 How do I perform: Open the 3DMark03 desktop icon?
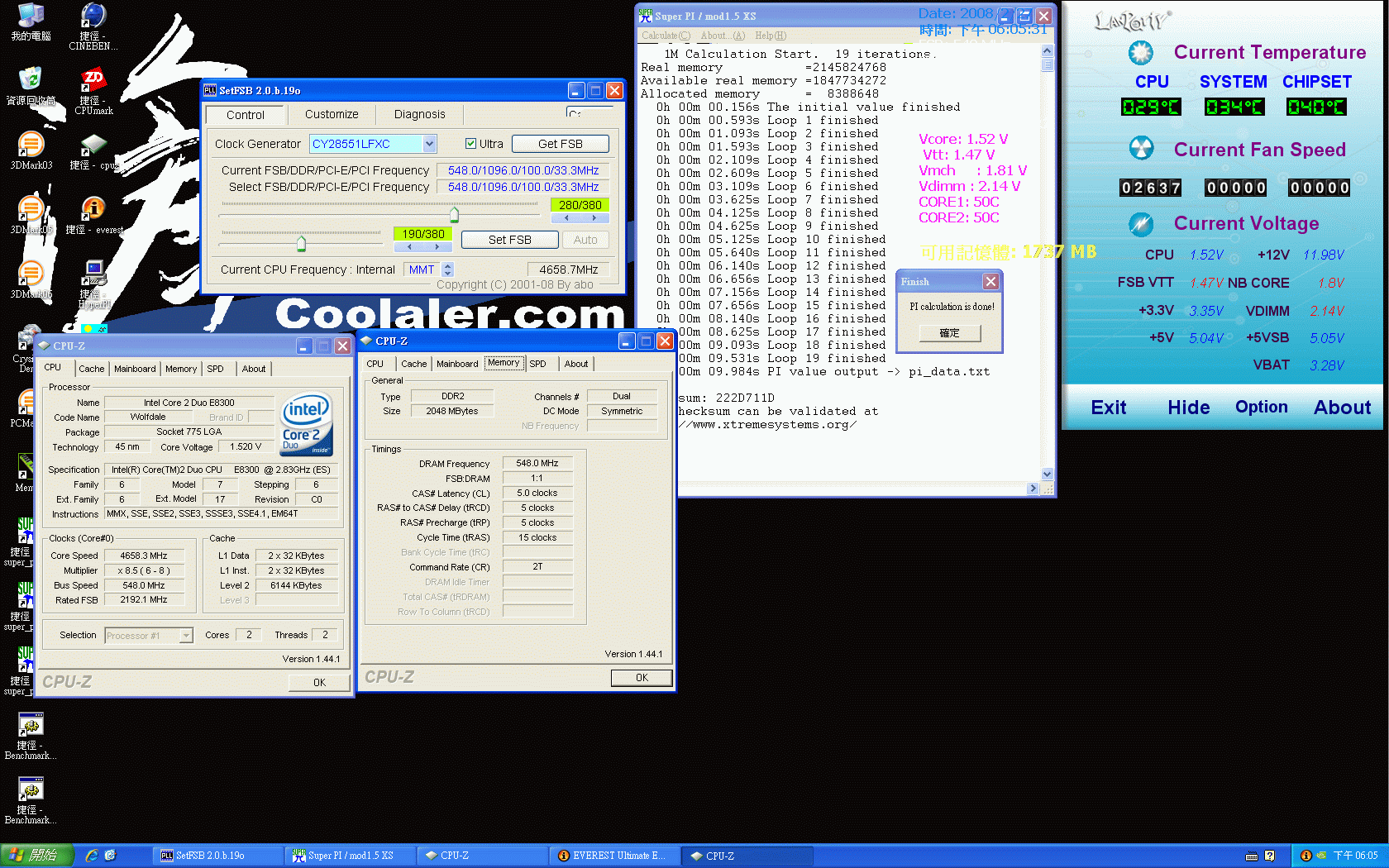31,150
